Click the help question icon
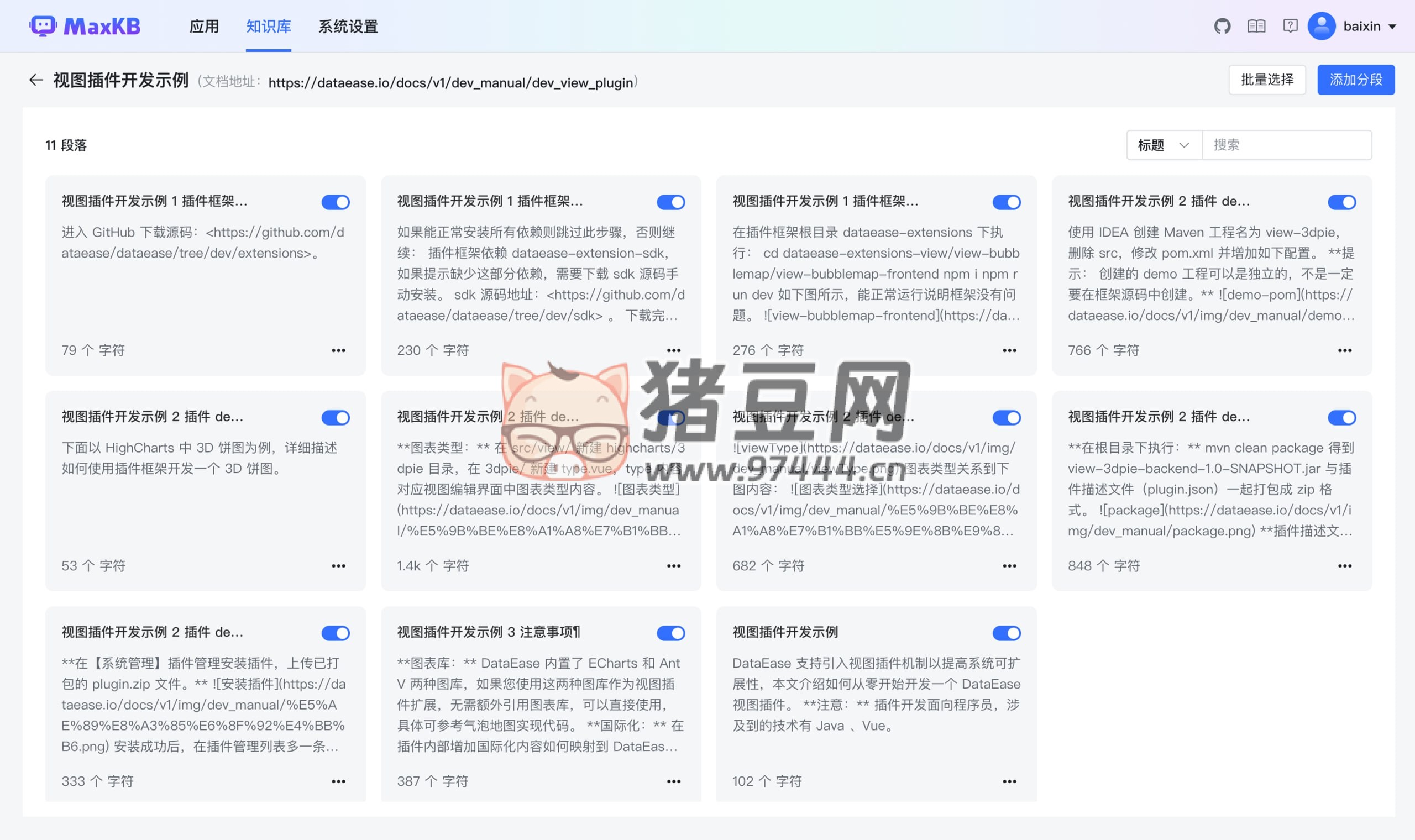 [x=1290, y=26]
